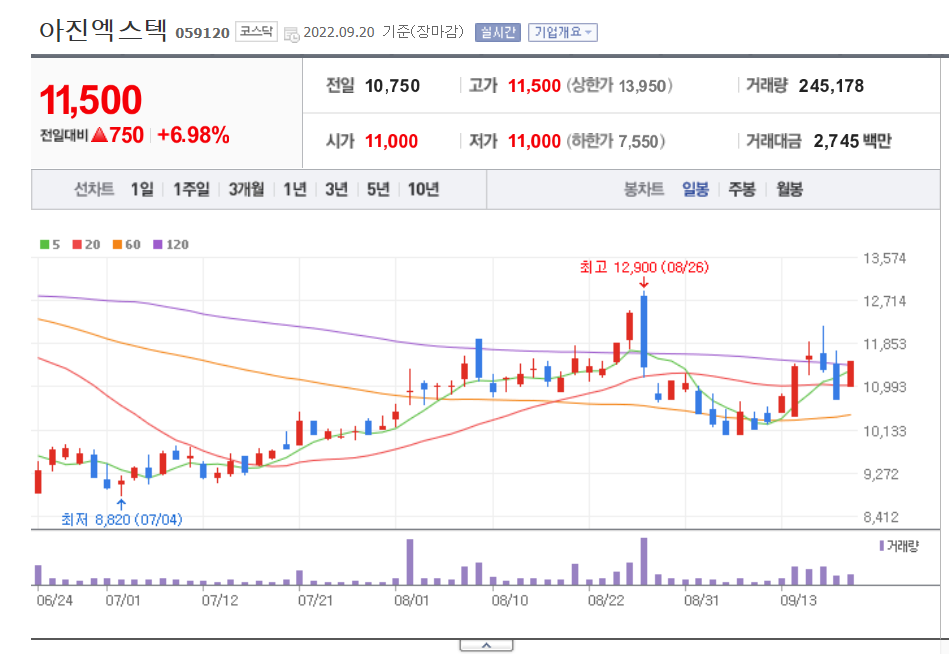Click the 07/21 date label on axis
949x654 pixels.
(x=315, y=600)
